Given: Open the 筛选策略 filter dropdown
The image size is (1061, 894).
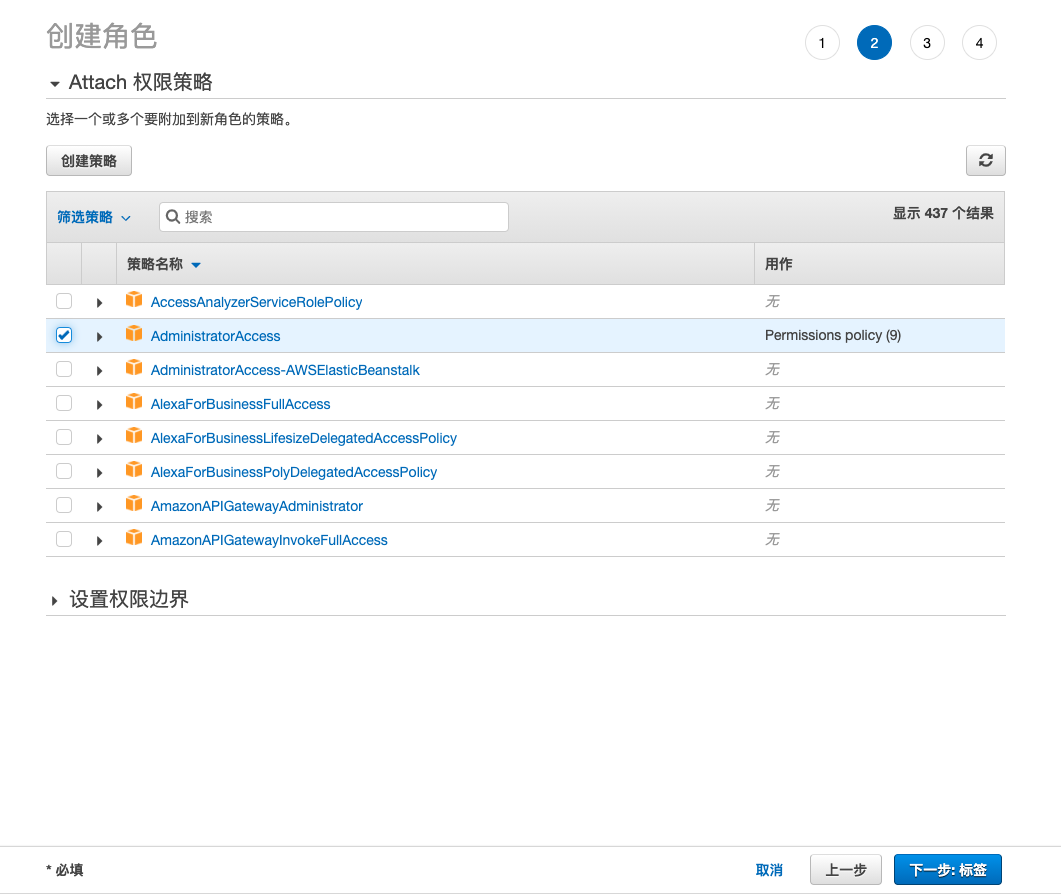Looking at the screenshot, I should [94, 217].
